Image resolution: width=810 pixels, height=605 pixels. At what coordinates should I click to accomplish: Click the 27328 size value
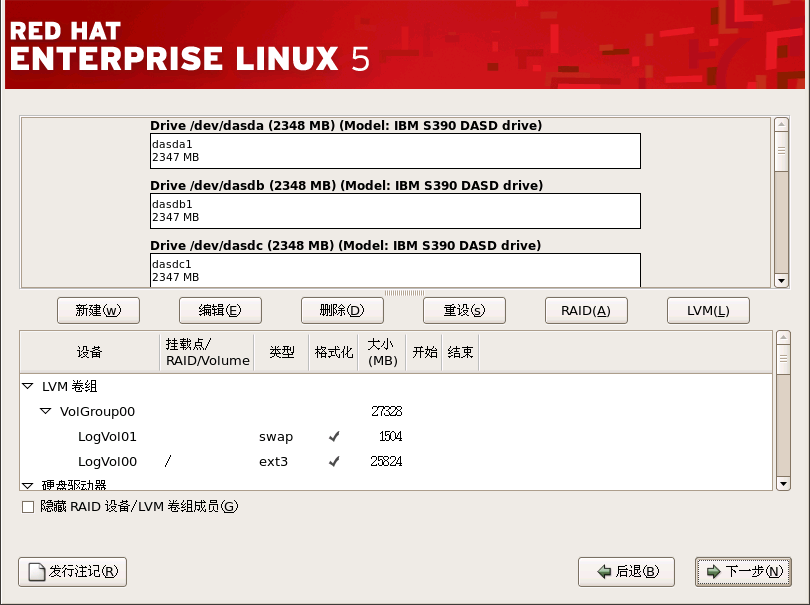click(x=386, y=411)
